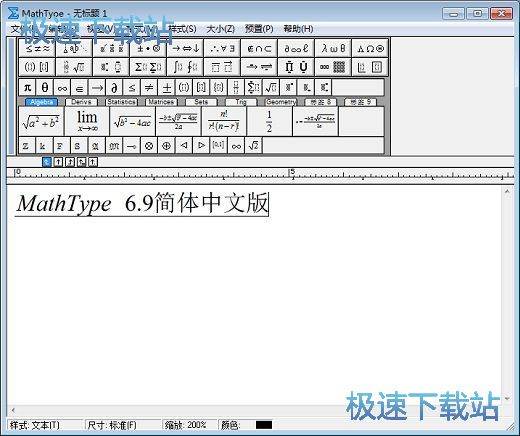Image resolution: width=520 pixels, height=436 pixels.
Task: Switch to the Statistics tab
Action: (121, 102)
